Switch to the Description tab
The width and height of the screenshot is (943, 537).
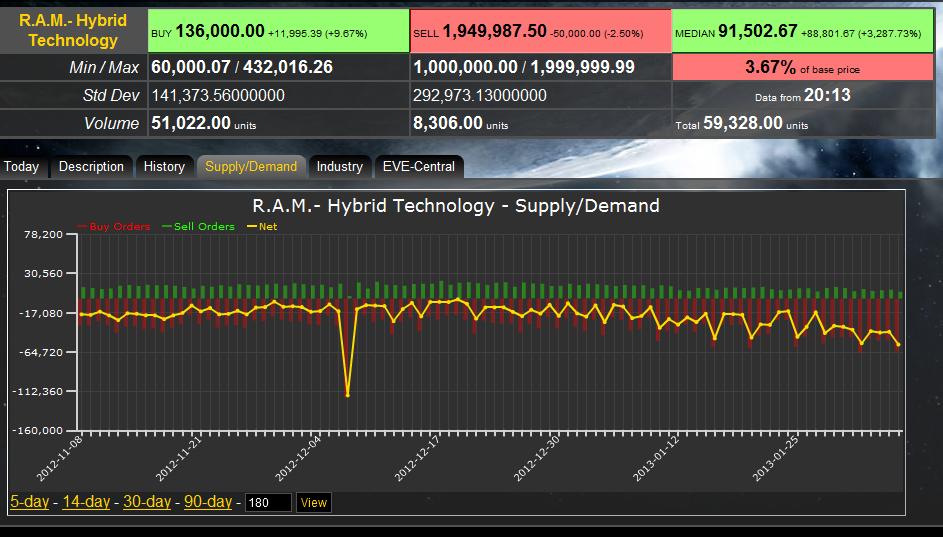pyautogui.click(x=91, y=167)
